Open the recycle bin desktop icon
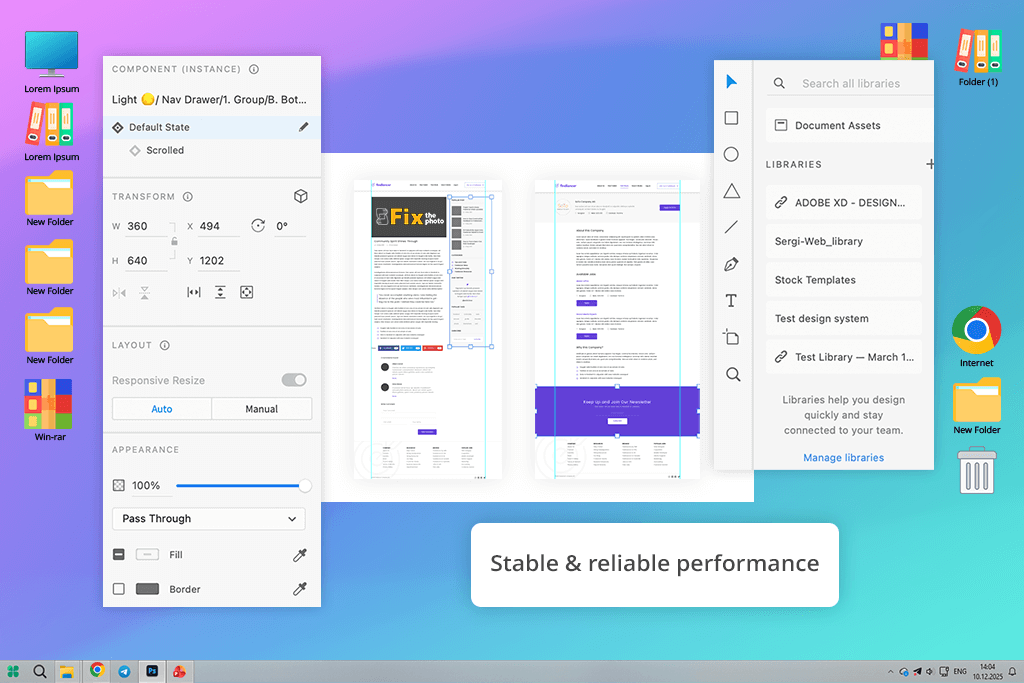This screenshot has width=1024, height=683. (x=977, y=469)
